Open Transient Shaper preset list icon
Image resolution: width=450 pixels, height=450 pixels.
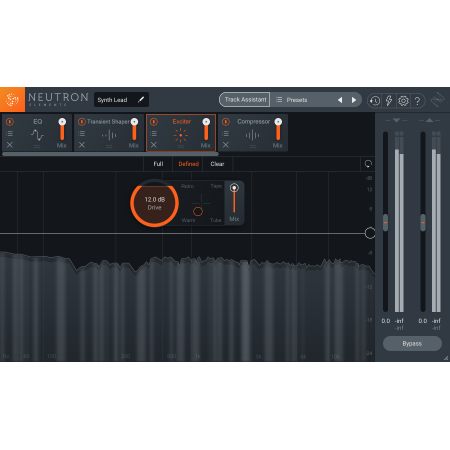(x=82, y=133)
